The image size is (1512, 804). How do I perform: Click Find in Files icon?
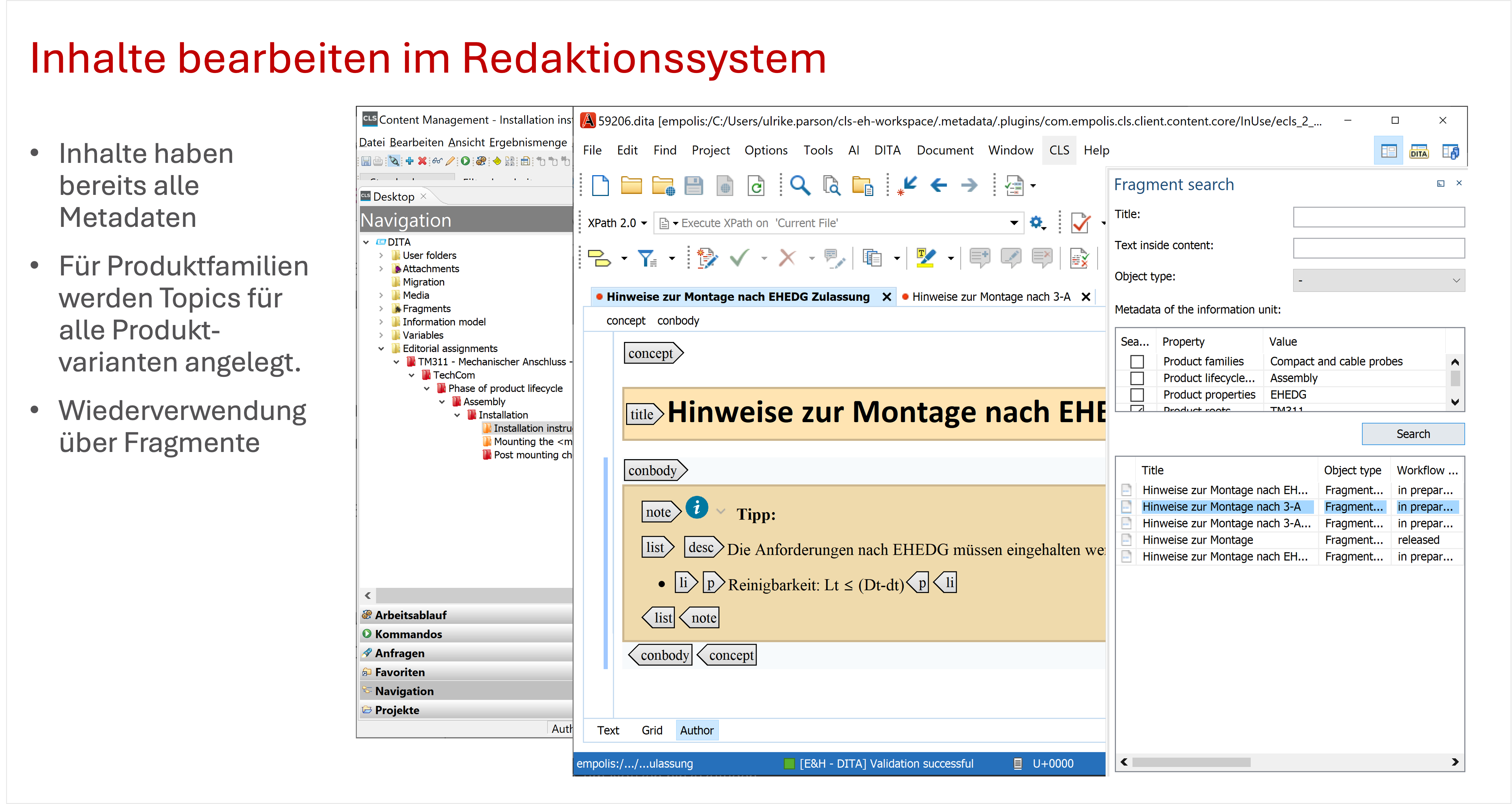831,186
